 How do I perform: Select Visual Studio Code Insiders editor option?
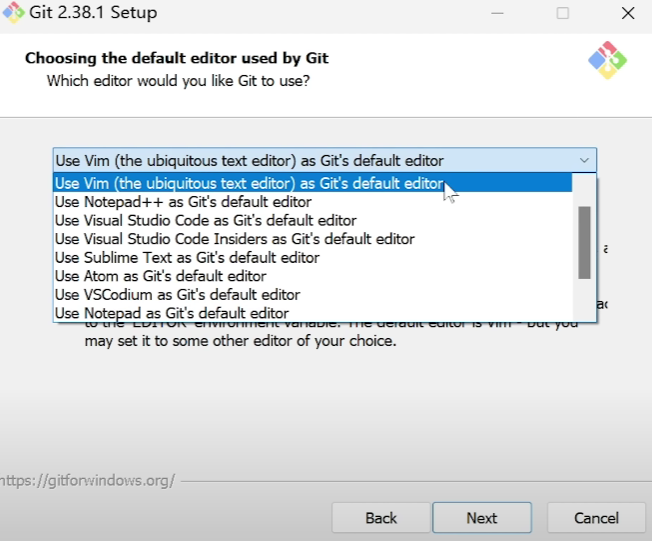coord(313,239)
